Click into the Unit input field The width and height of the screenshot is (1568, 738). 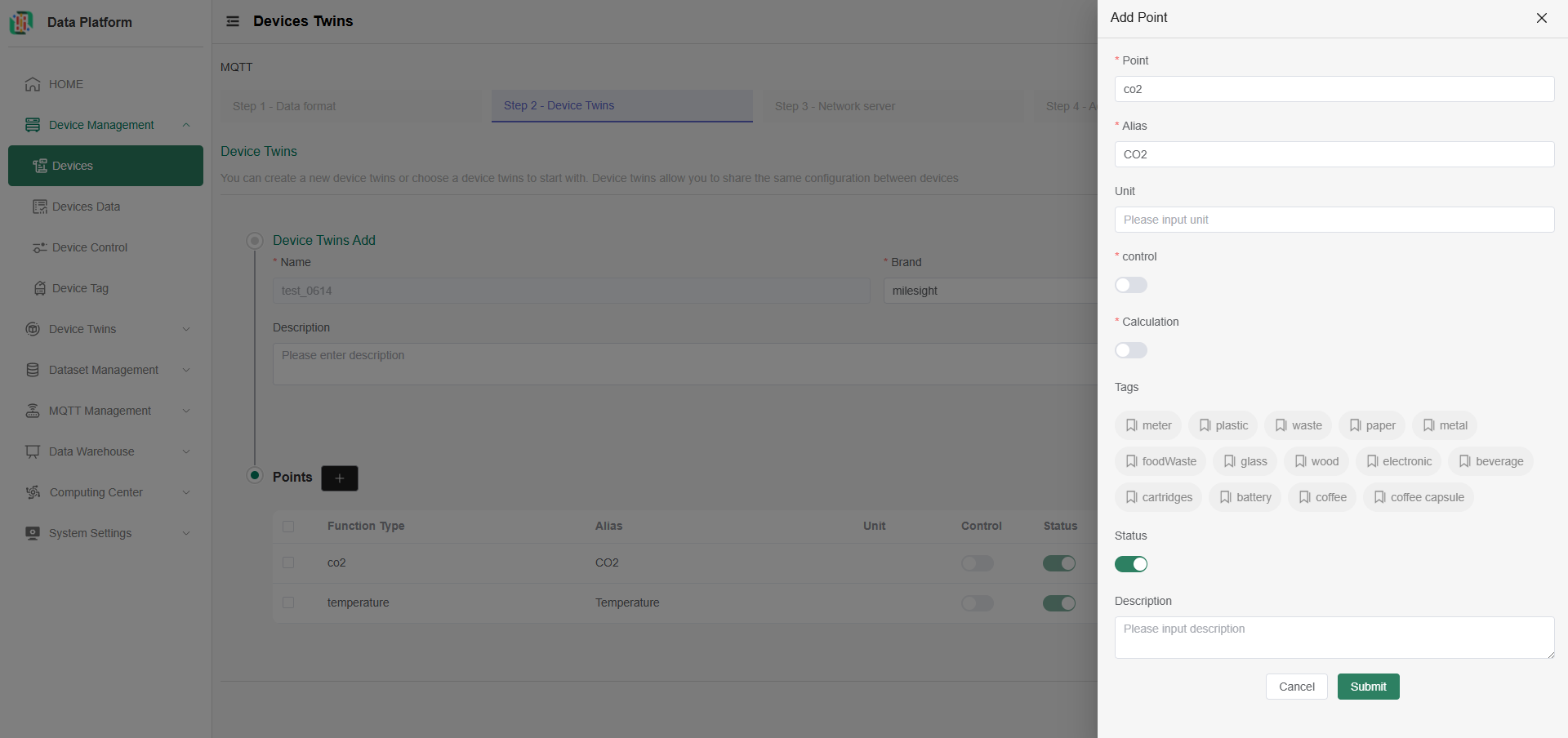click(x=1334, y=220)
